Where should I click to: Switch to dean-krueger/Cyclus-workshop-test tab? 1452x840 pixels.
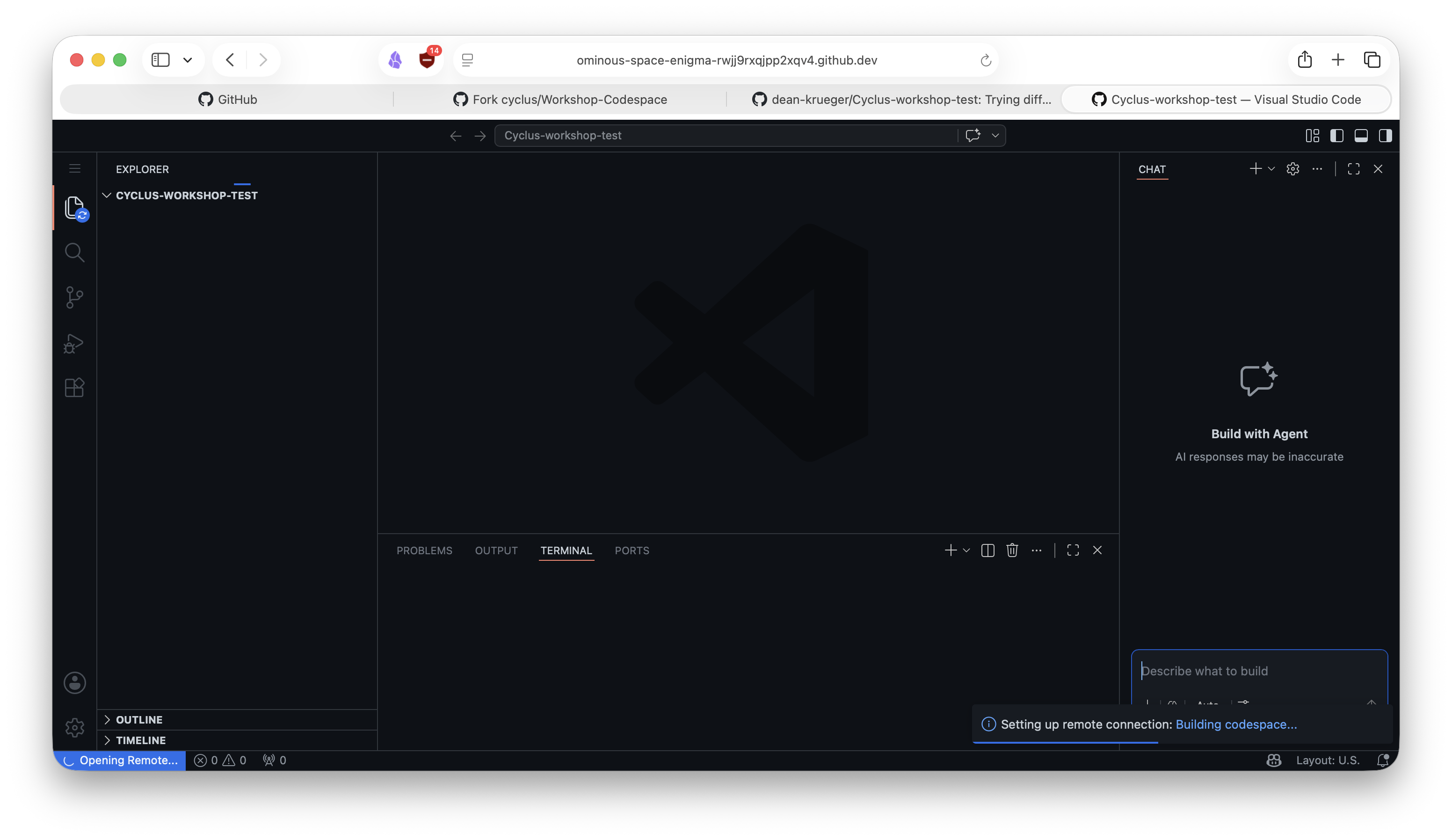(x=901, y=100)
